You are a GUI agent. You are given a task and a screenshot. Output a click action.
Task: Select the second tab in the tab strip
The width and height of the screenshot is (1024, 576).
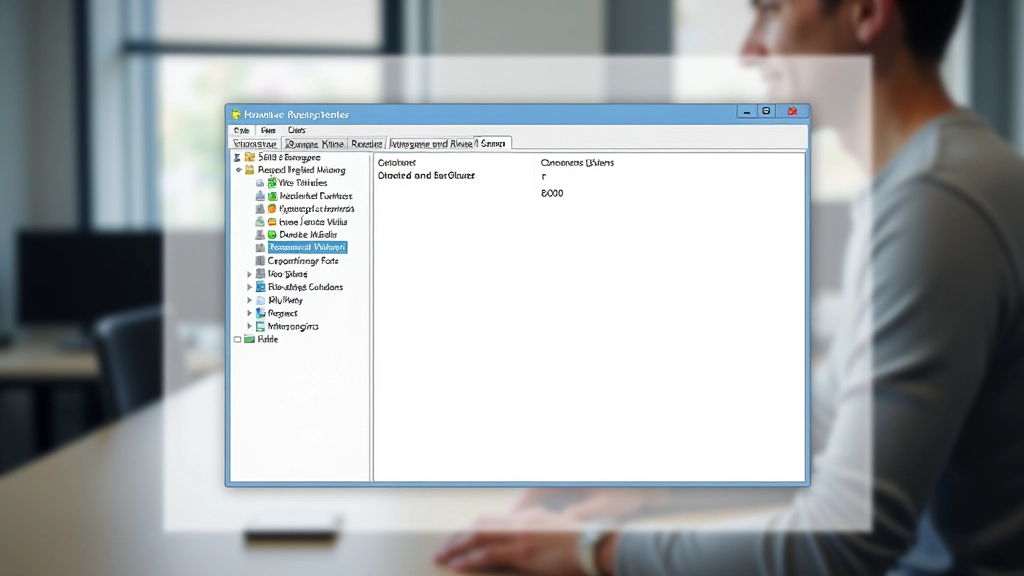314,144
